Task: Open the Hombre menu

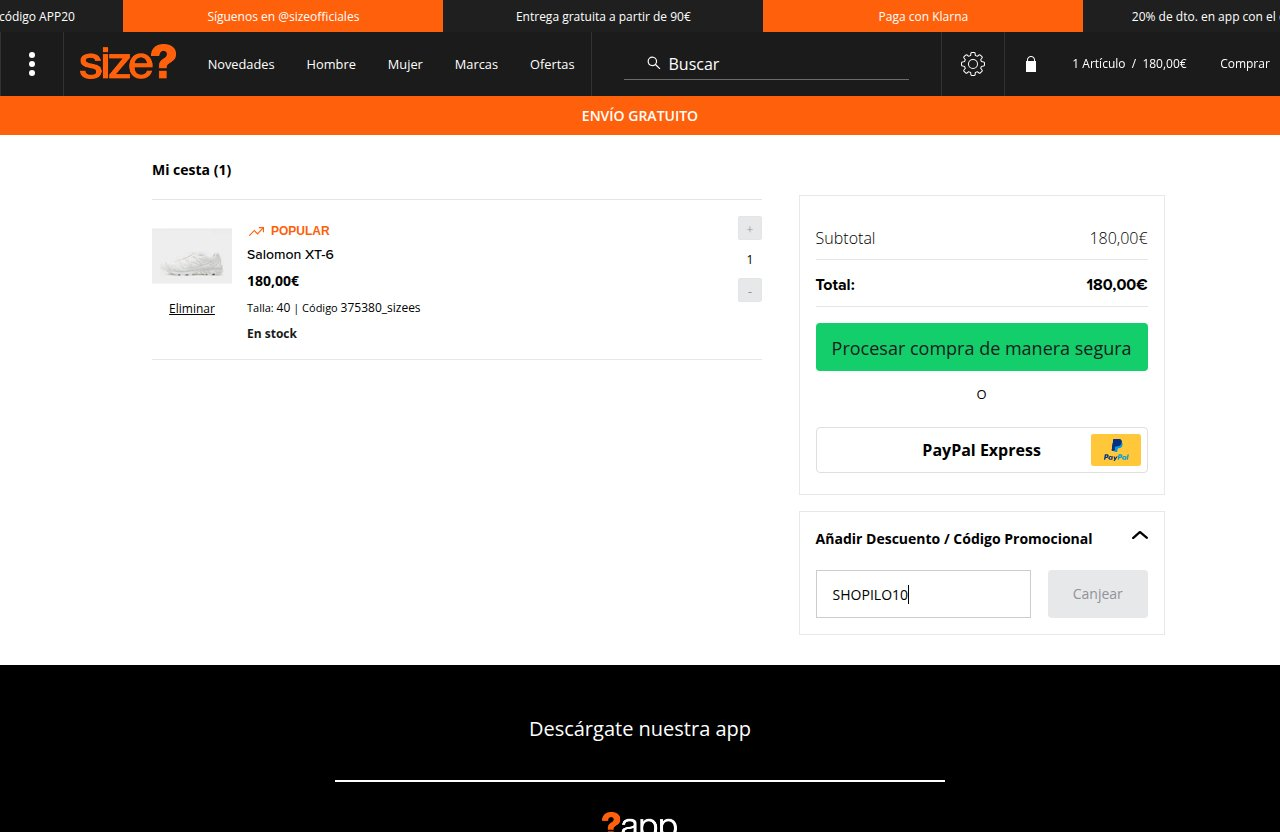Action: click(x=331, y=64)
